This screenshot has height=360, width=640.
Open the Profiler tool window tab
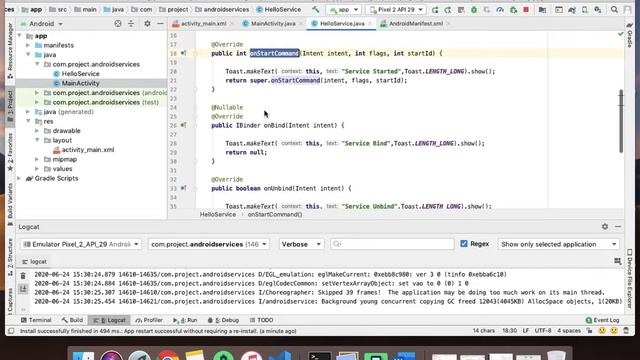point(149,320)
